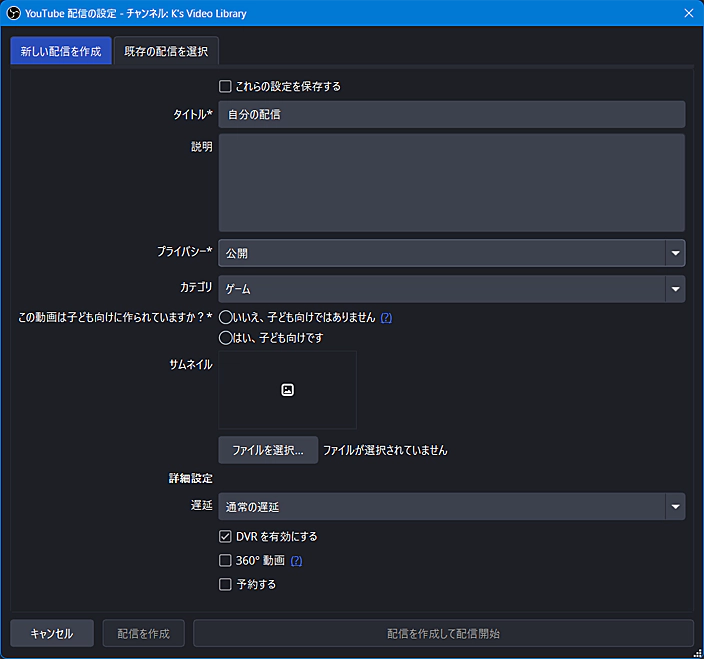Close the YouTube配信の設定 dialog

click(x=688, y=13)
